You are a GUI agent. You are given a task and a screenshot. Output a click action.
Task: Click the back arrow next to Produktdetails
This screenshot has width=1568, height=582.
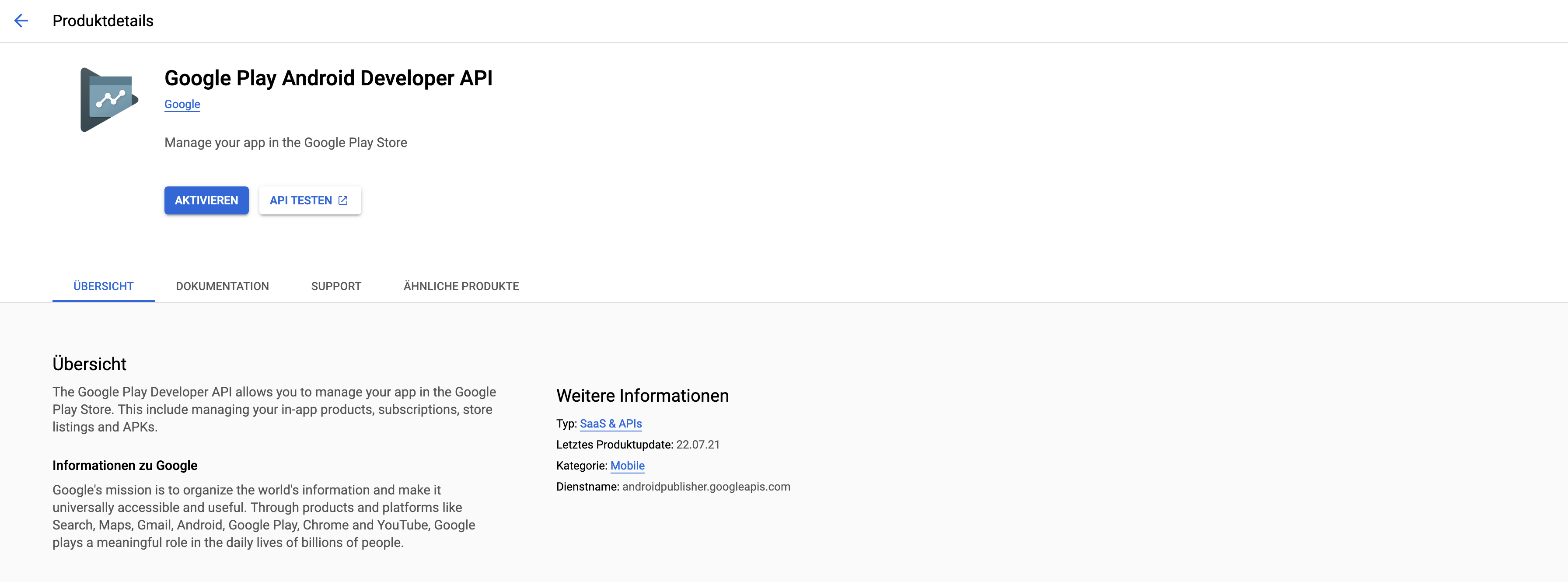point(21,21)
